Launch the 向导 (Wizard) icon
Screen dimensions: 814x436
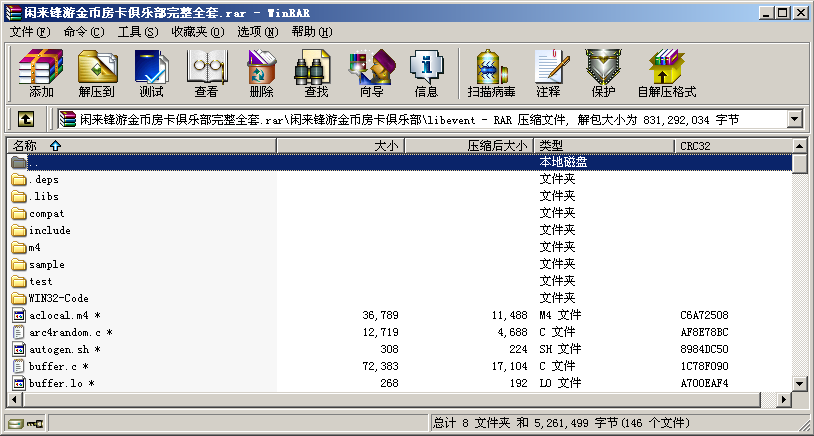(371, 73)
